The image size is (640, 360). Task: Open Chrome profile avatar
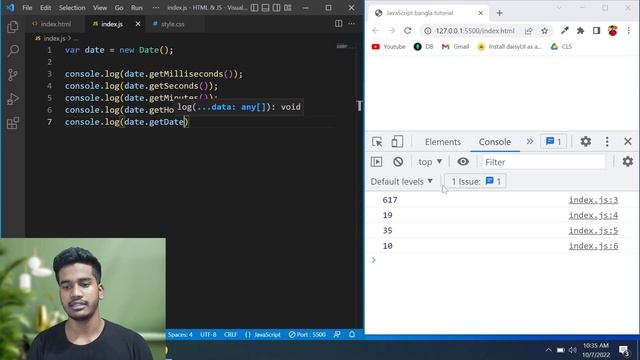click(613, 31)
